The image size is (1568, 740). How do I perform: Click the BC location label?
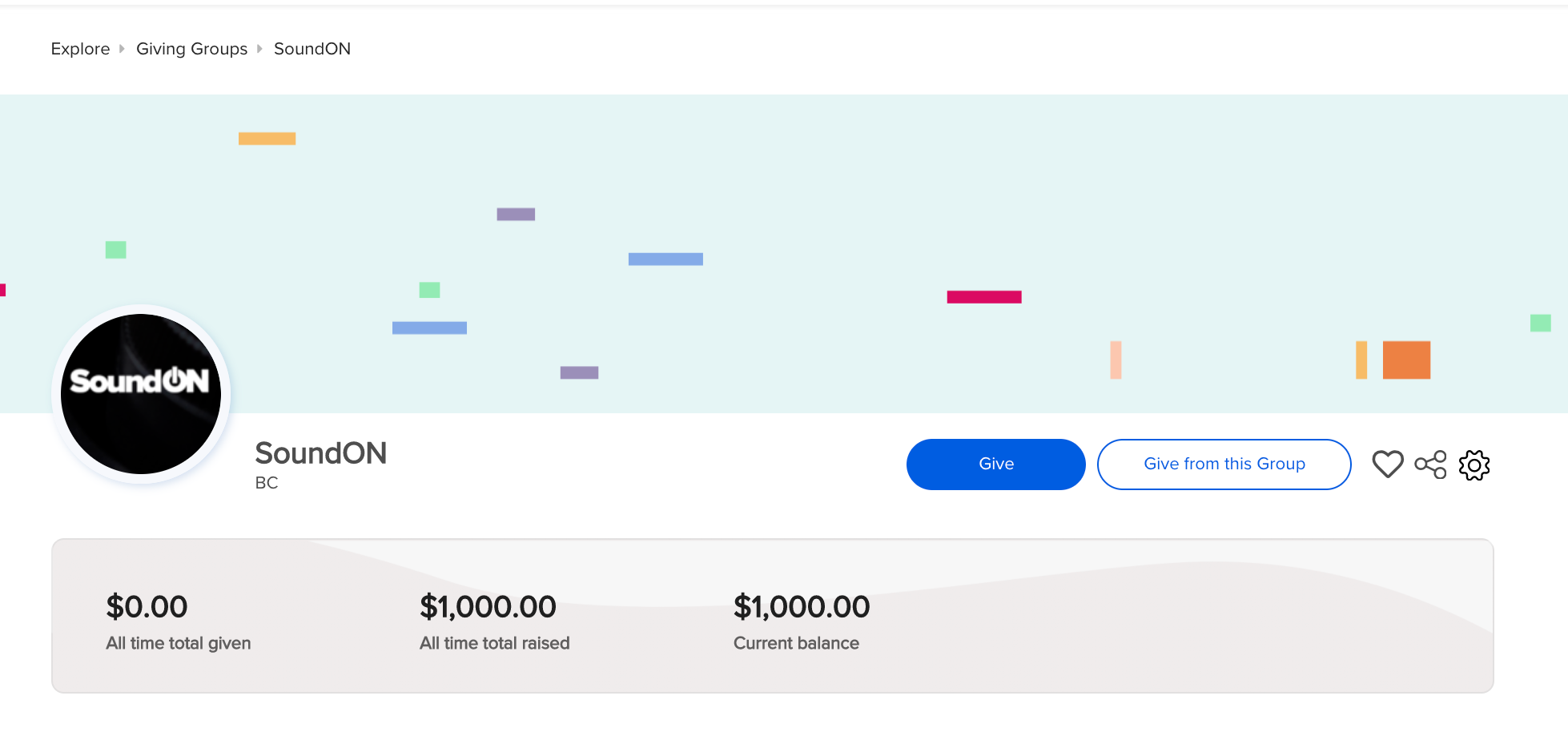(267, 483)
